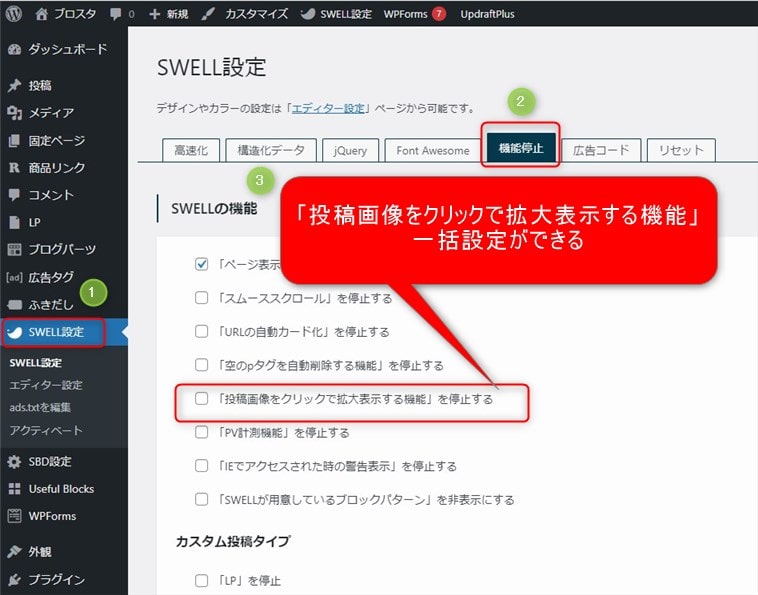This screenshot has width=758, height=595.
Task: Check 「LP」を停止 checkbox
Action: tap(202, 580)
